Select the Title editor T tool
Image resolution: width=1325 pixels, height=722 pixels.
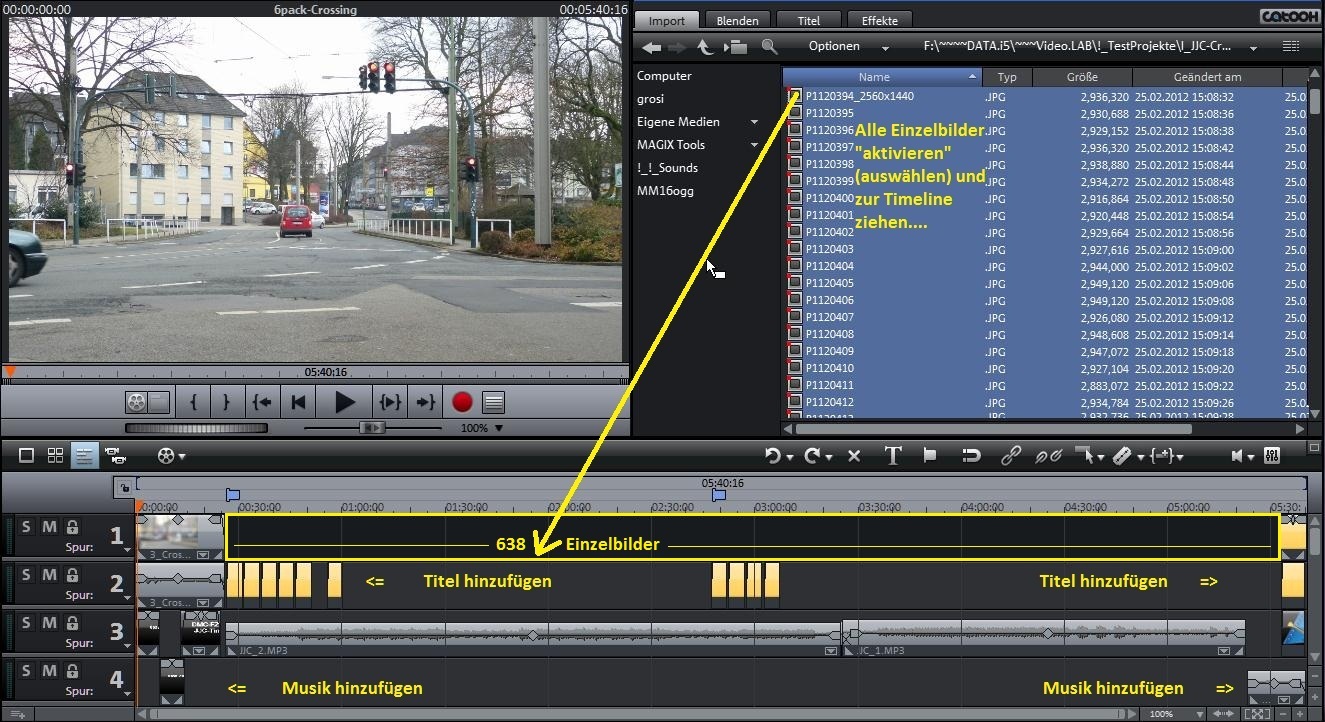pos(893,456)
